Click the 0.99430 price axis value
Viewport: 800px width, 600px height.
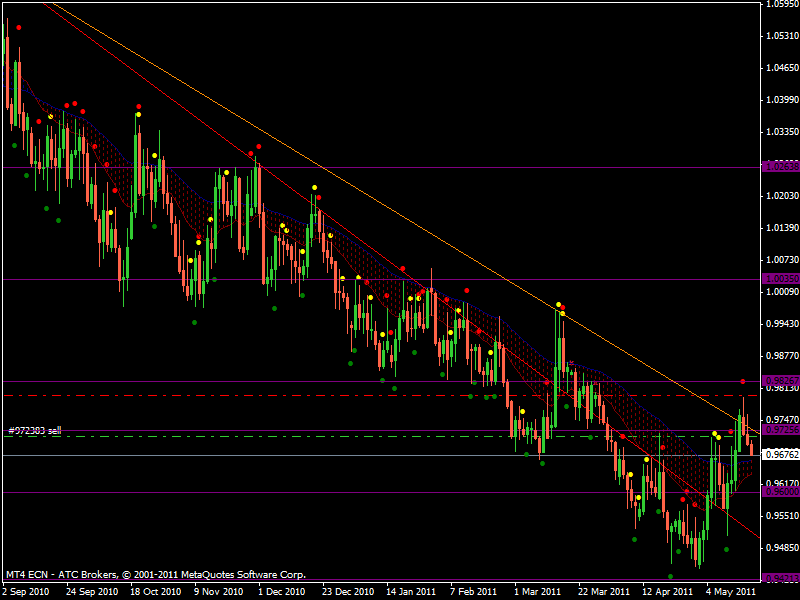click(x=783, y=324)
